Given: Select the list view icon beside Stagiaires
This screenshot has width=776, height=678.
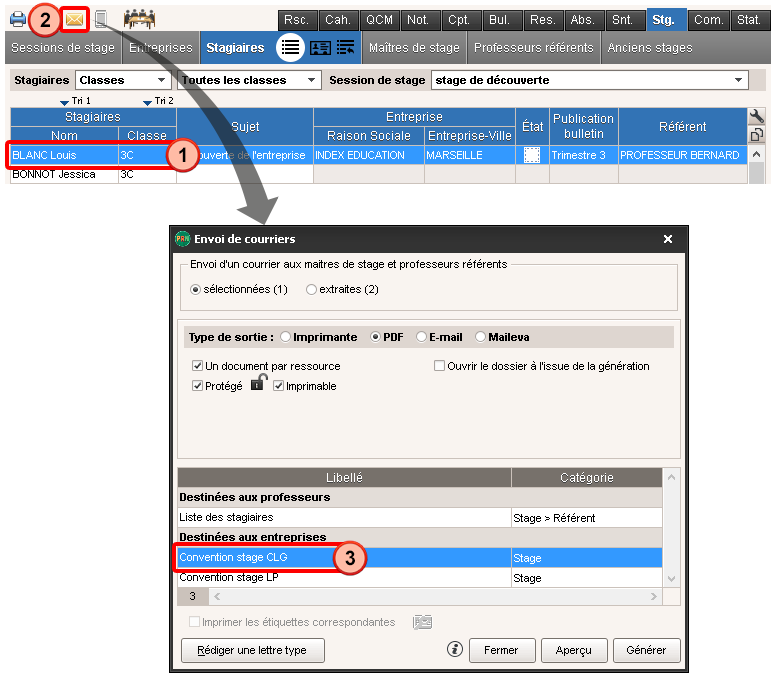Looking at the screenshot, I should pos(290,47).
